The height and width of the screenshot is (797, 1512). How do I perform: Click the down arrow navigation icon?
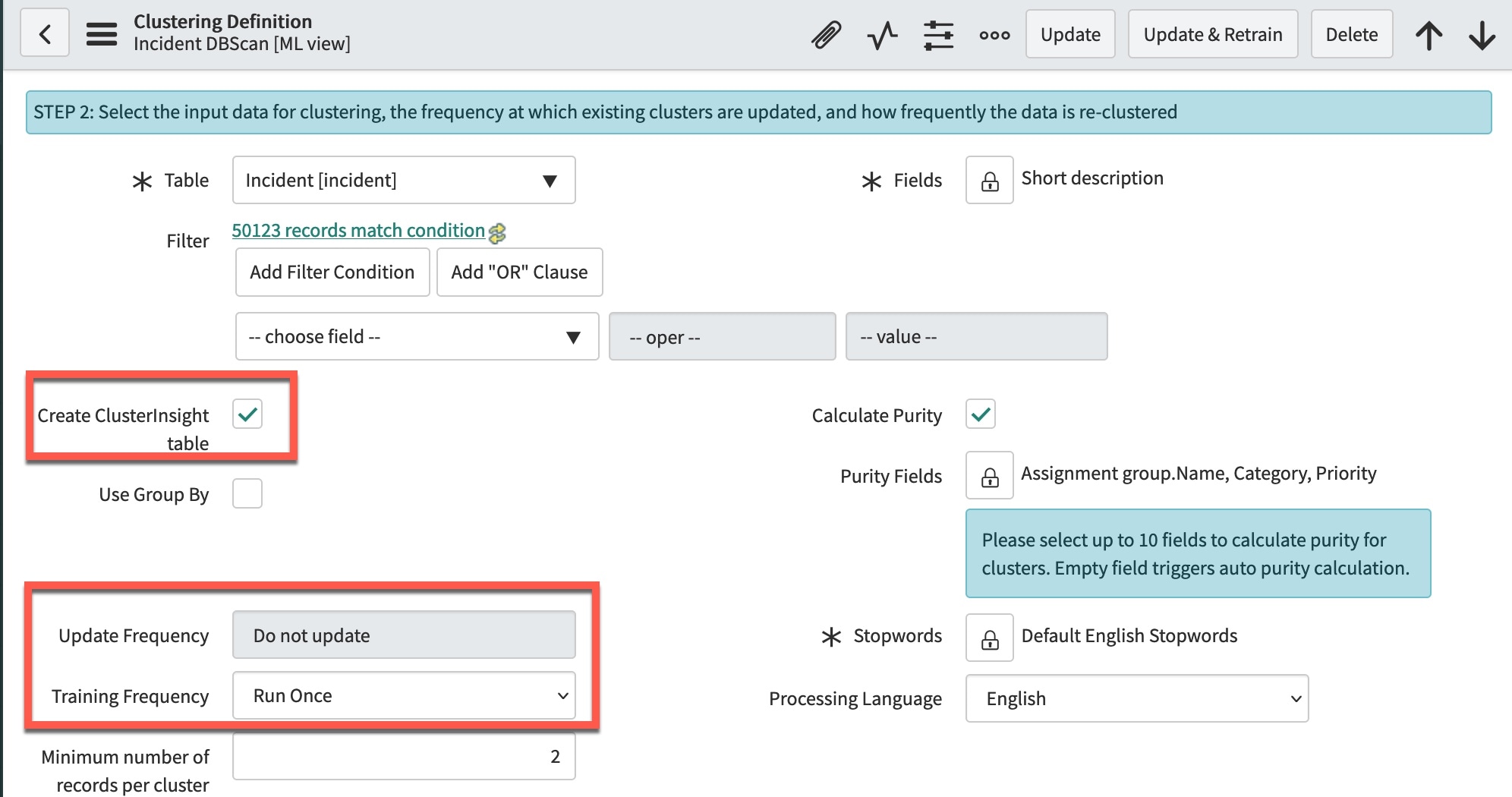pos(1482,33)
